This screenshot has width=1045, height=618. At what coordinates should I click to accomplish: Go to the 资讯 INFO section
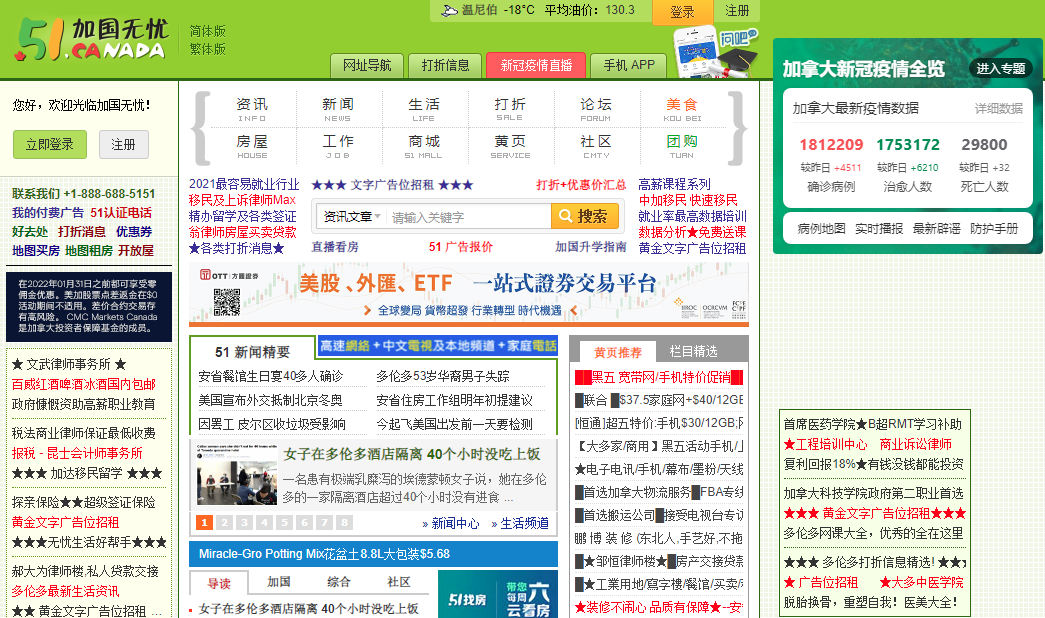coord(252,109)
